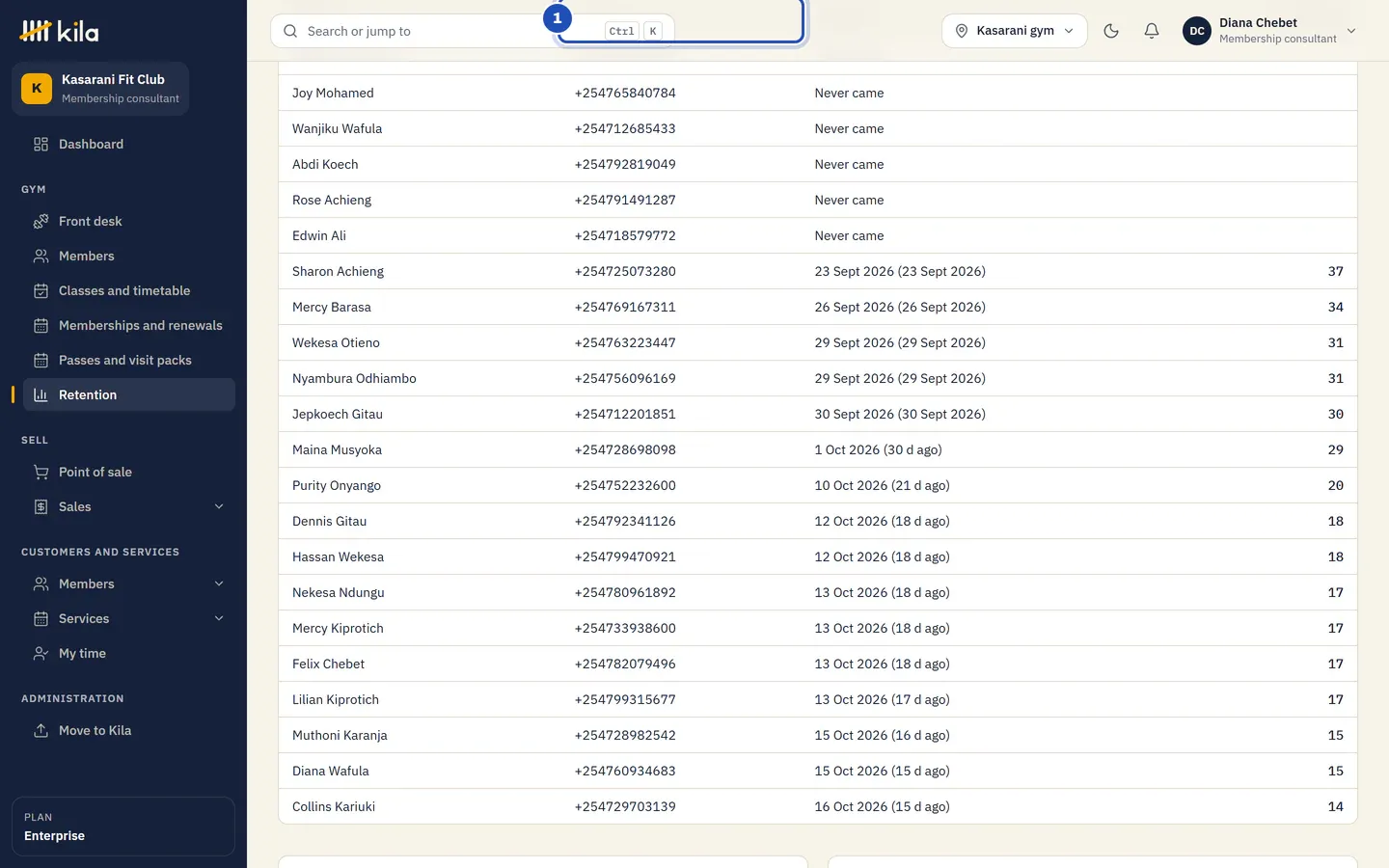Click Maina Musyoka's last visit date

point(878,450)
